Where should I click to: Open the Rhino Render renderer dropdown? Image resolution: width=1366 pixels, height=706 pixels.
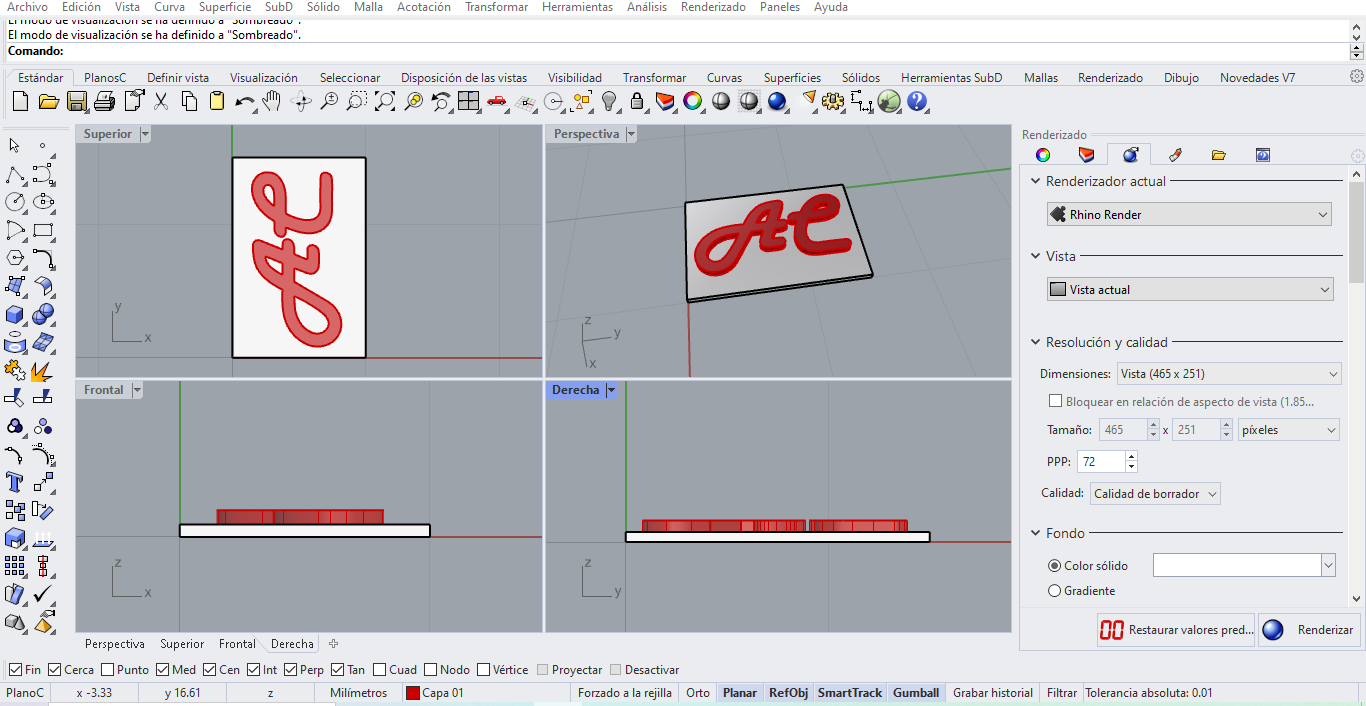click(1189, 214)
